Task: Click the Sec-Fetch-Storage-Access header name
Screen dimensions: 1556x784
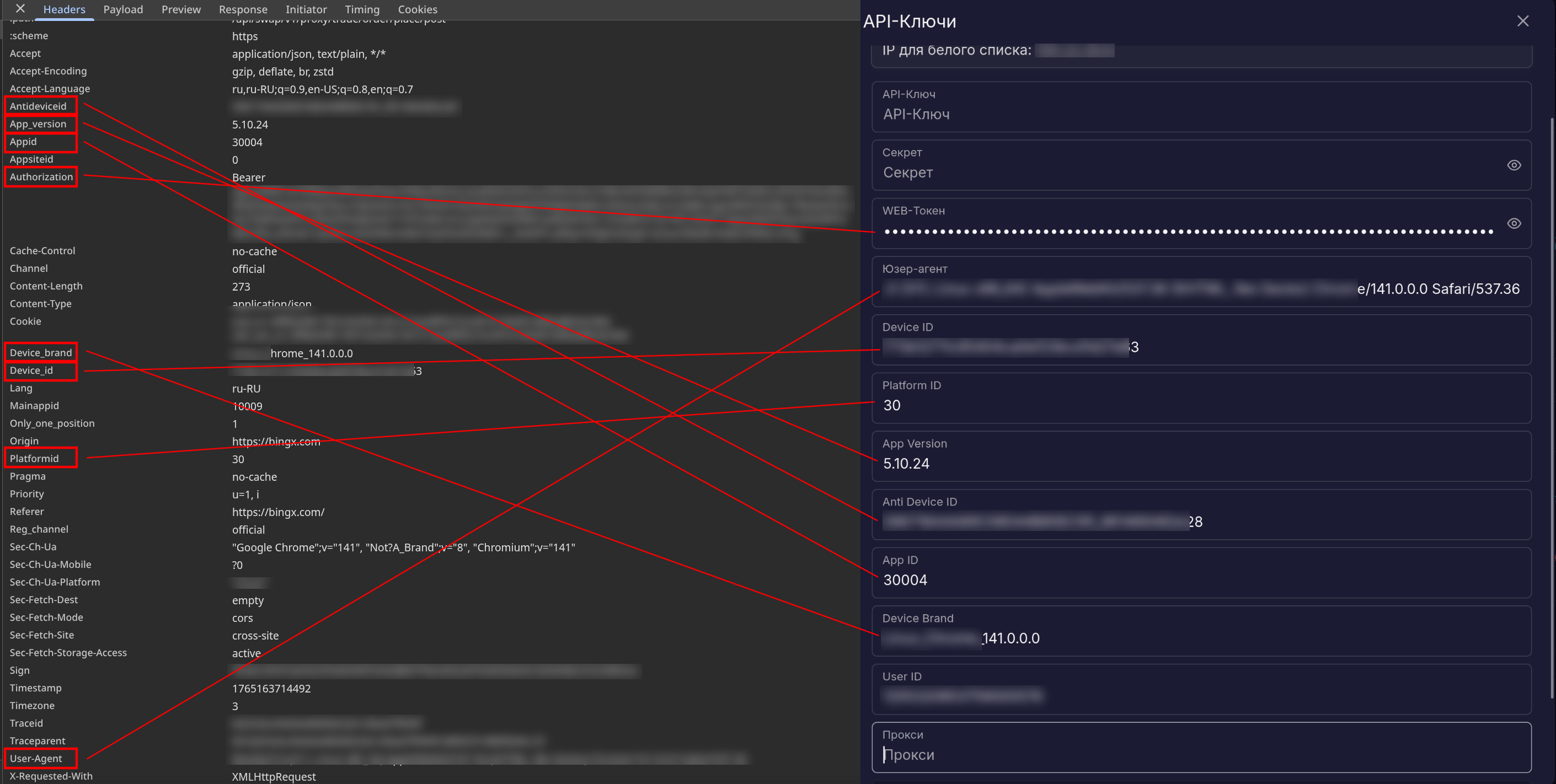Action: 68,652
